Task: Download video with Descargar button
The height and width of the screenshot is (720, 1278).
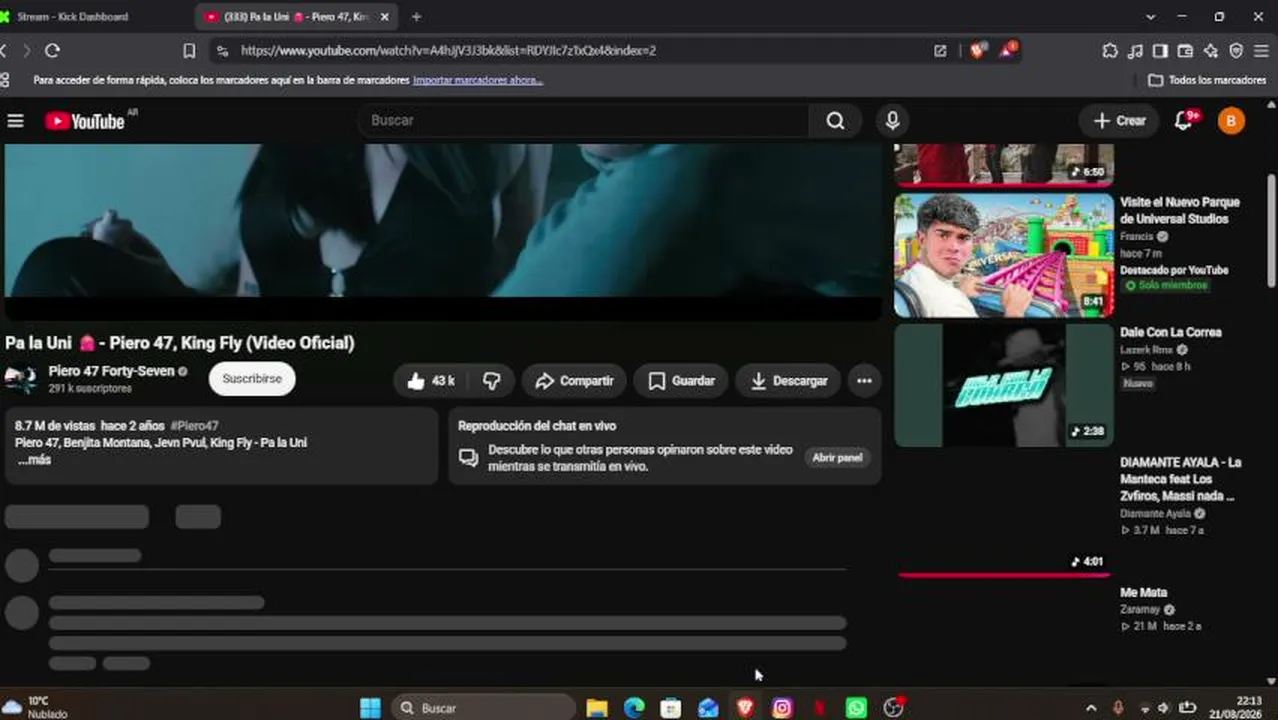Action: [x=788, y=381]
